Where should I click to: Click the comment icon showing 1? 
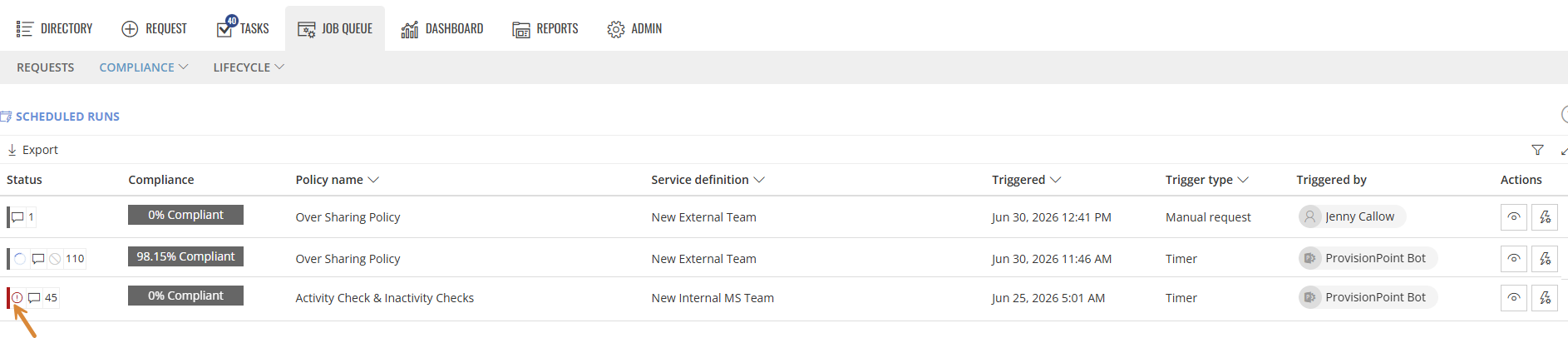17,217
